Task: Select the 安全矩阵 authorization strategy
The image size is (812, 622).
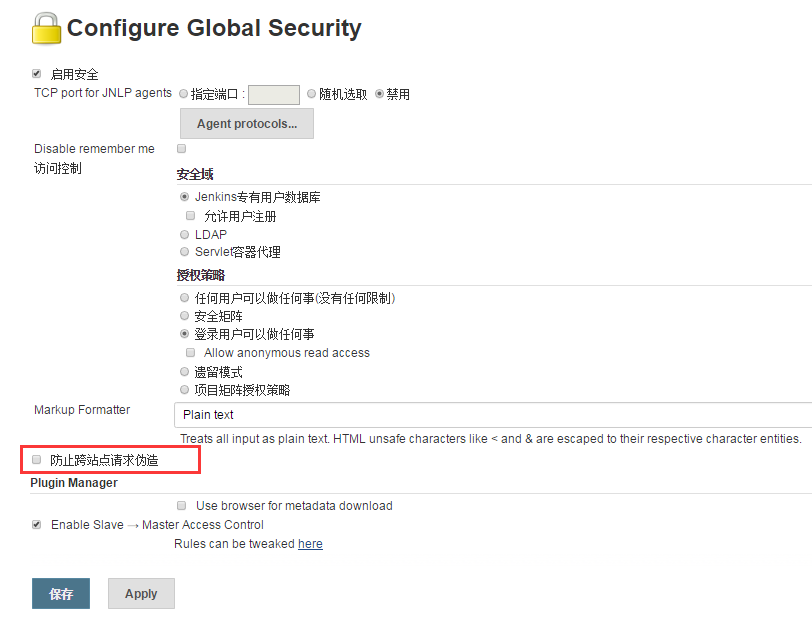Action: [184, 315]
